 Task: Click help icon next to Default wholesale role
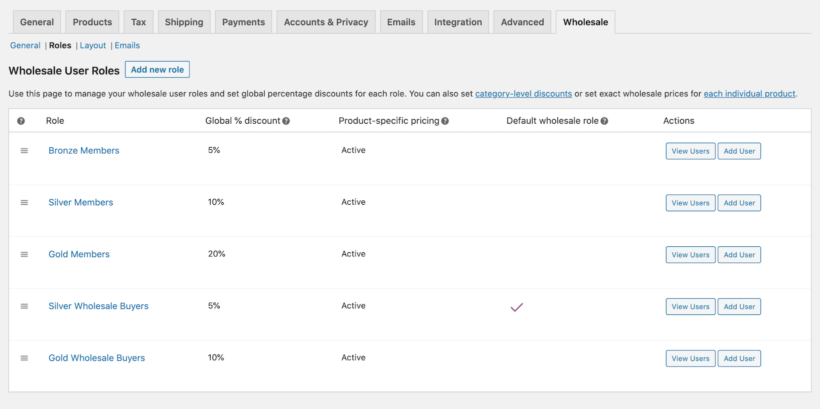(x=604, y=121)
